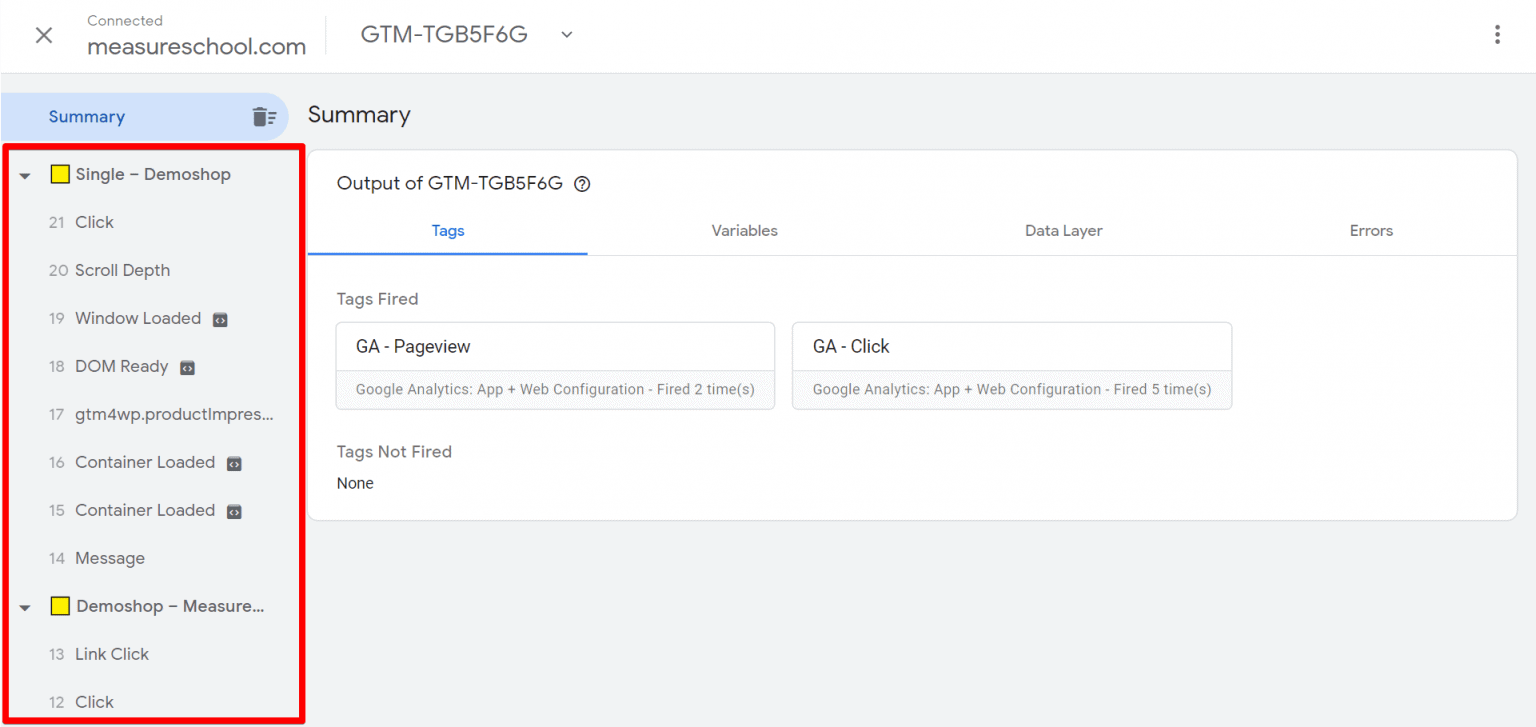Open the Data Layer tab
Screen dimensions: 1536x727
(1063, 230)
